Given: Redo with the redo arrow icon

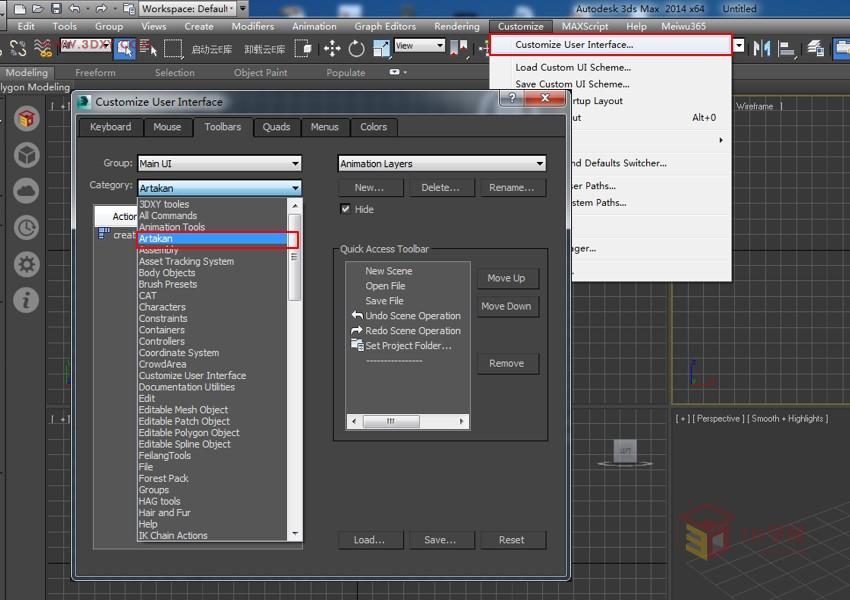Looking at the screenshot, I should (x=101, y=8).
